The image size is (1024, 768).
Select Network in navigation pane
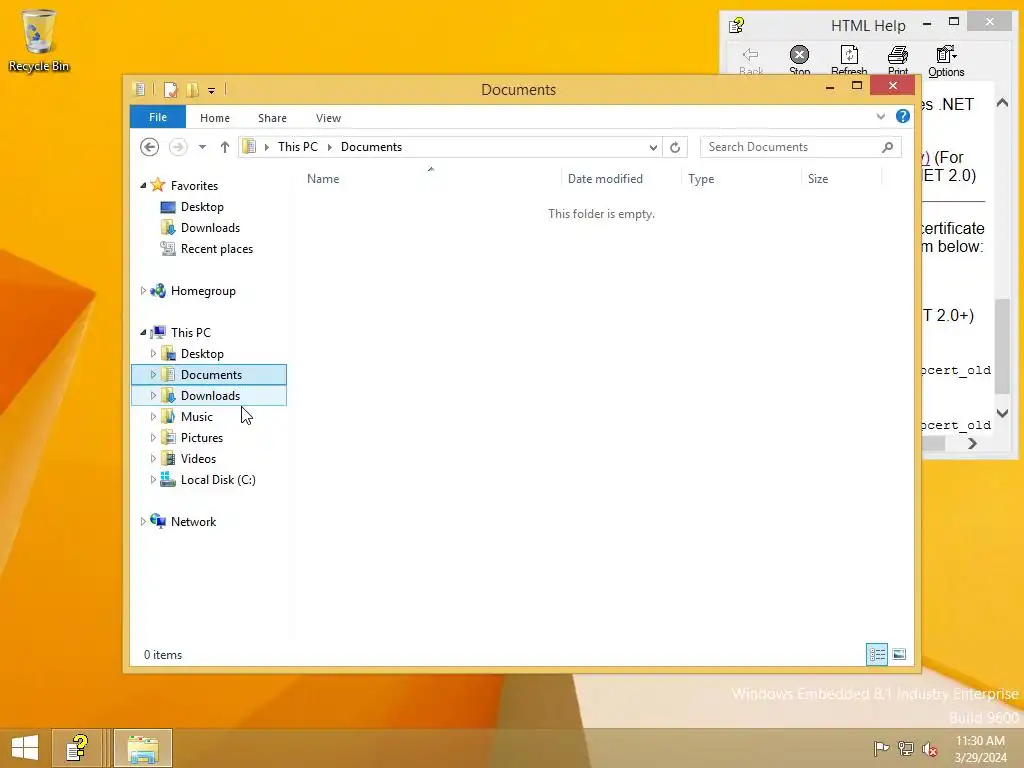(193, 521)
